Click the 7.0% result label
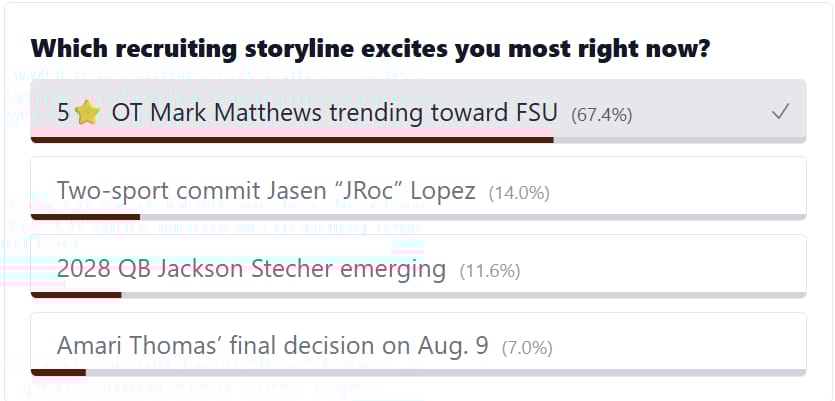The width and height of the screenshot is (835, 401). [x=527, y=349]
